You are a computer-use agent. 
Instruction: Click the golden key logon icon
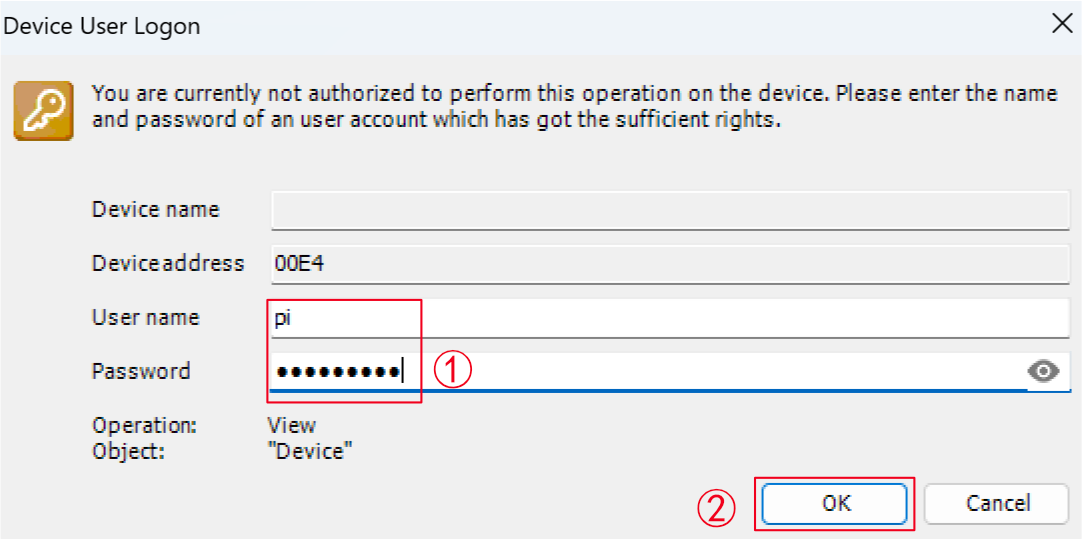coord(43,110)
